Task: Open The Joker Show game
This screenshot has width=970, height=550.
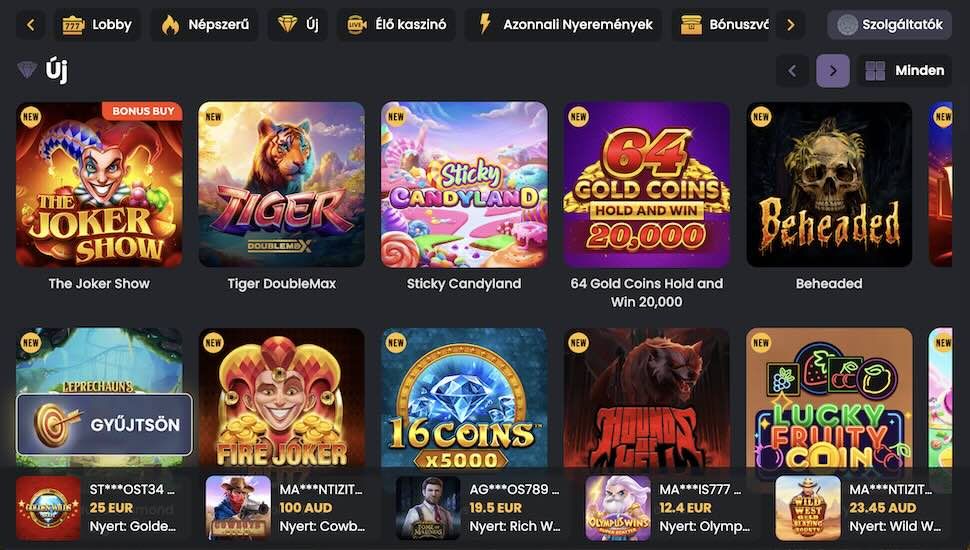Action: [99, 185]
